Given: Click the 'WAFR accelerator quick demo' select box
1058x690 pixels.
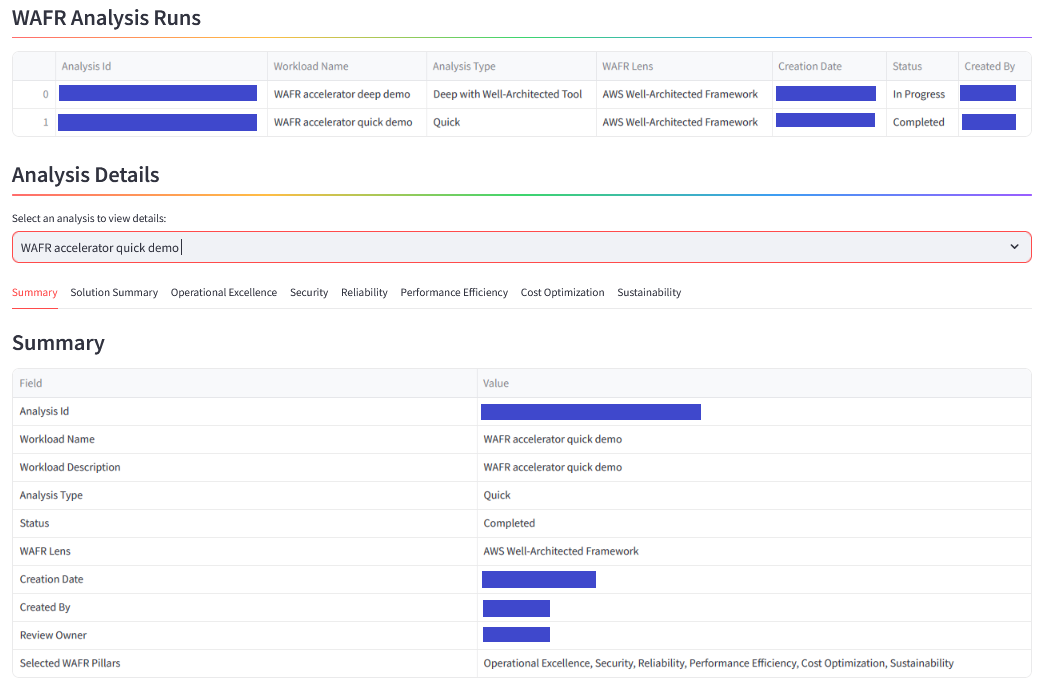Looking at the screenshot, I should coord(522,247).
